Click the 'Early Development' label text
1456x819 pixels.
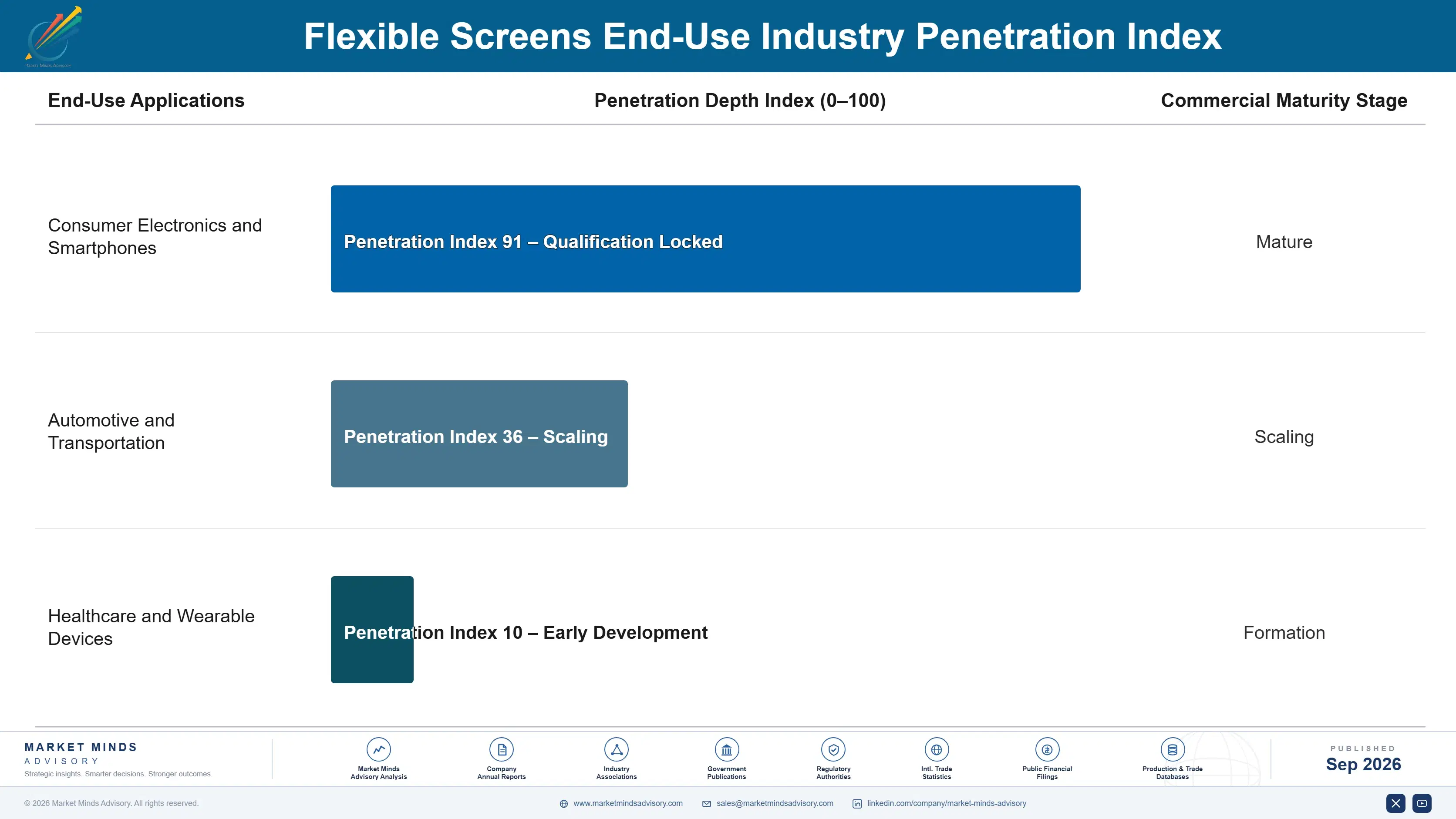point(625,633)
